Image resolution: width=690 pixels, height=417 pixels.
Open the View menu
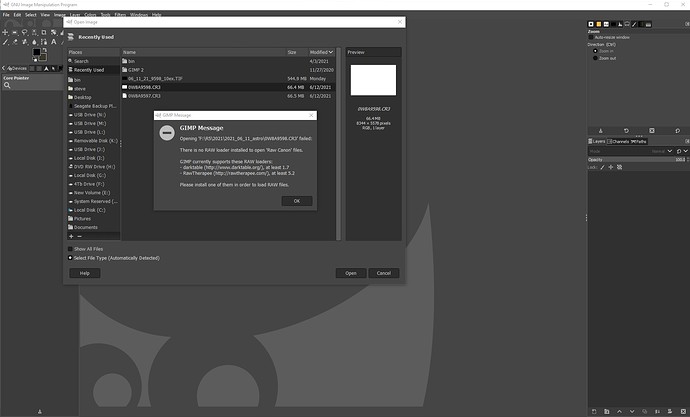coord(45,15)
